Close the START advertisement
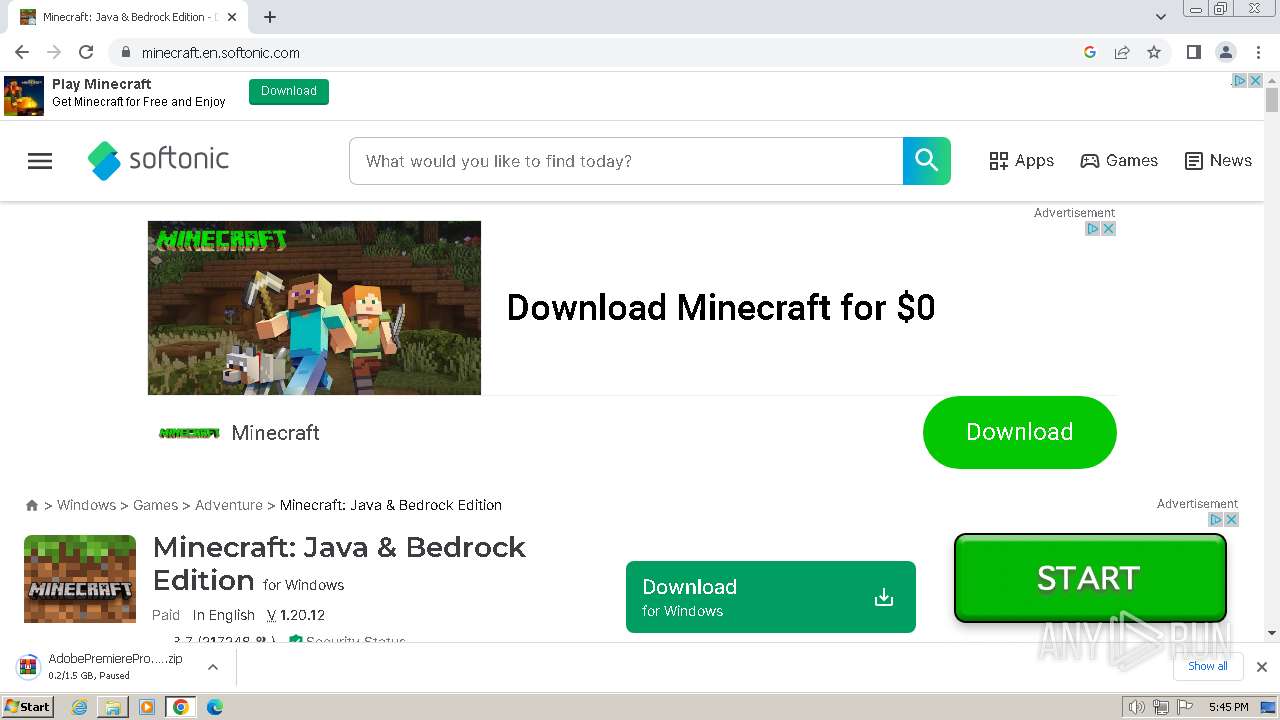This screenshot has height=720, width=1280. (1232, 520)
